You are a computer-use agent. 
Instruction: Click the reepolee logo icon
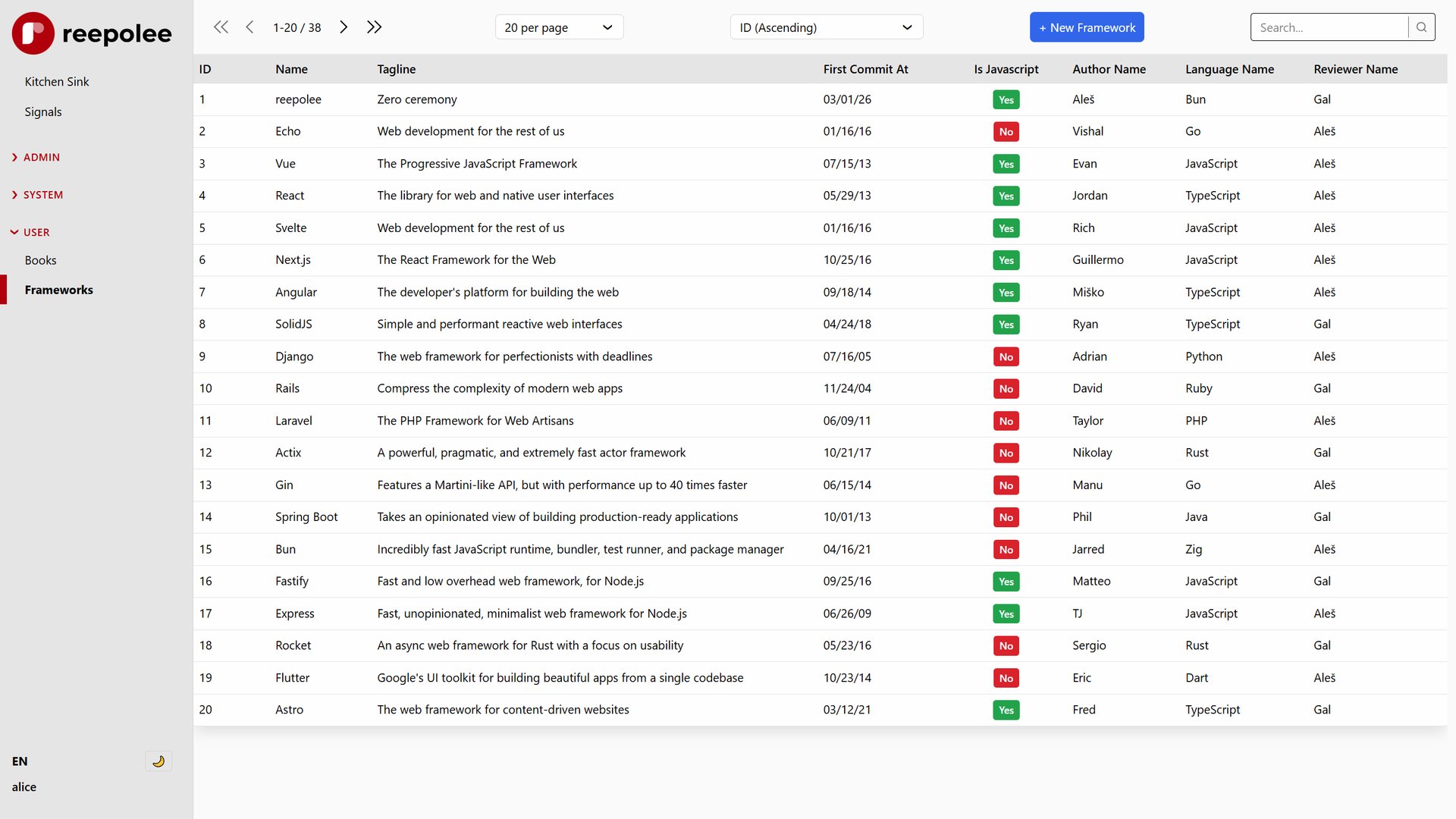[x=33, y=33]
